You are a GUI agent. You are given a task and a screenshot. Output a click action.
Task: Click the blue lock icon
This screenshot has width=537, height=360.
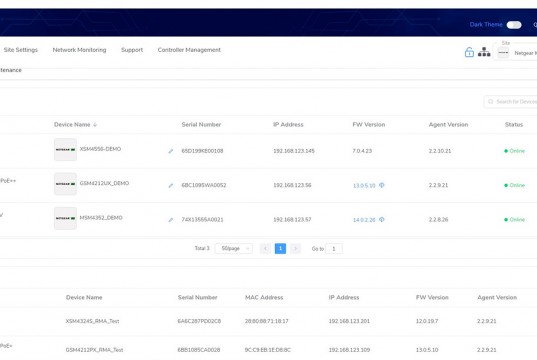(x=469, y=52)
